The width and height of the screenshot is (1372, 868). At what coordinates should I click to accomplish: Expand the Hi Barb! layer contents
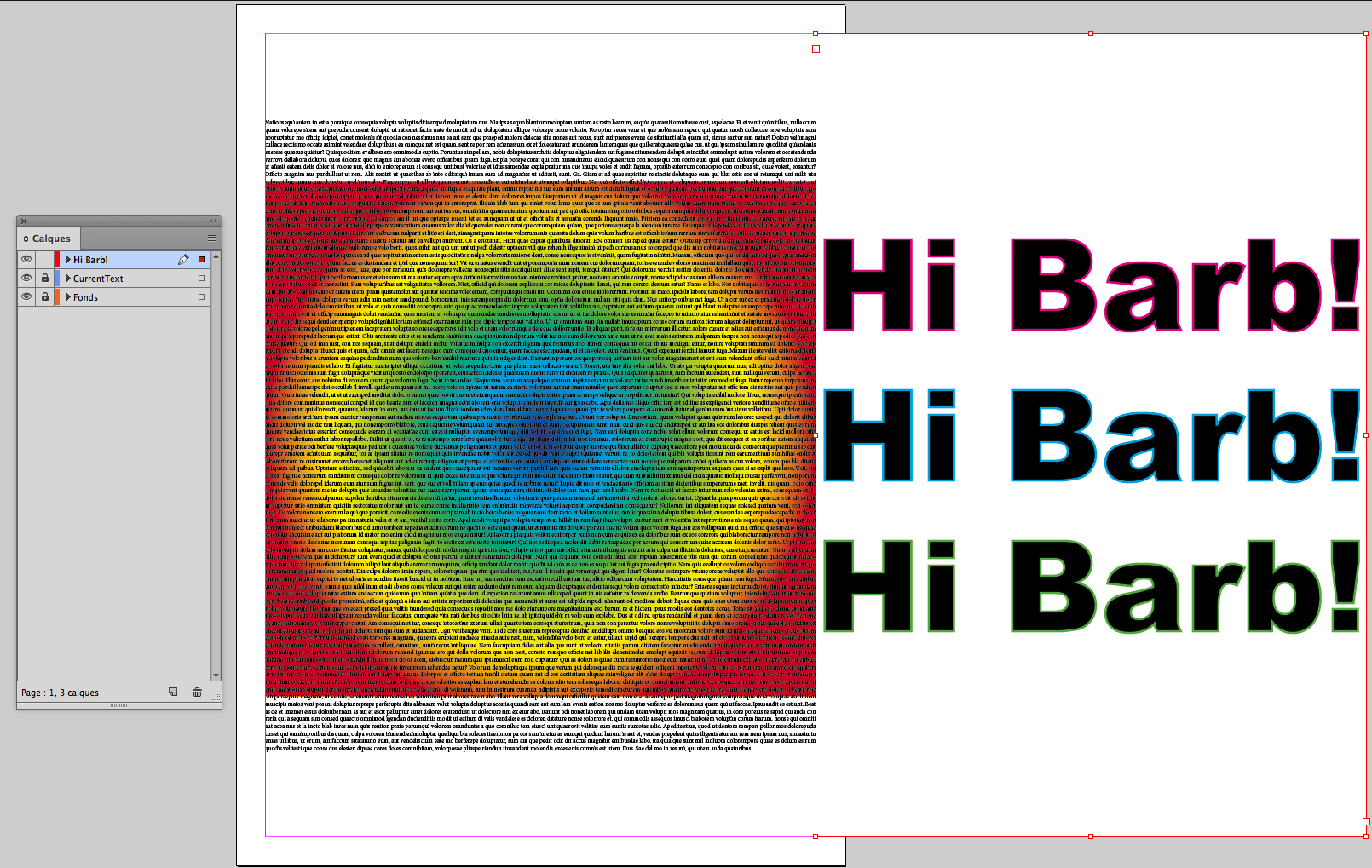68,259
